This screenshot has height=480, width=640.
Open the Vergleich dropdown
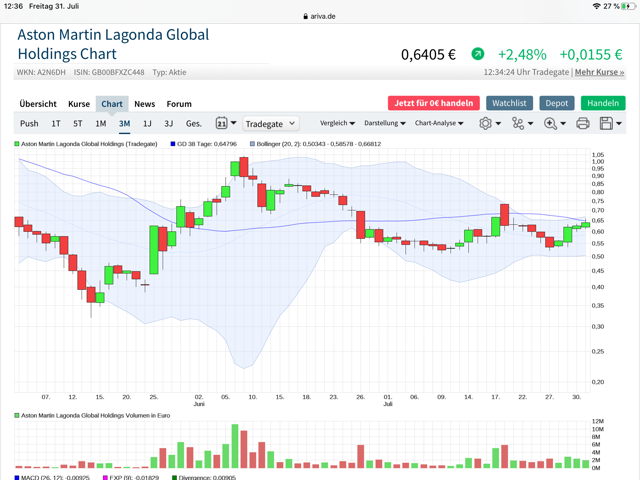337,123
